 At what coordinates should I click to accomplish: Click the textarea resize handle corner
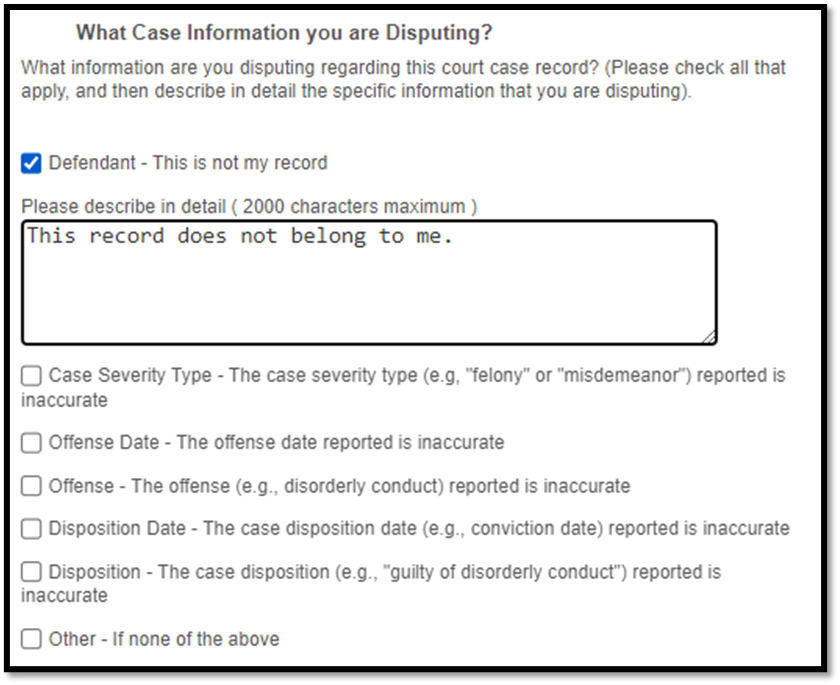tap(709, 337)
